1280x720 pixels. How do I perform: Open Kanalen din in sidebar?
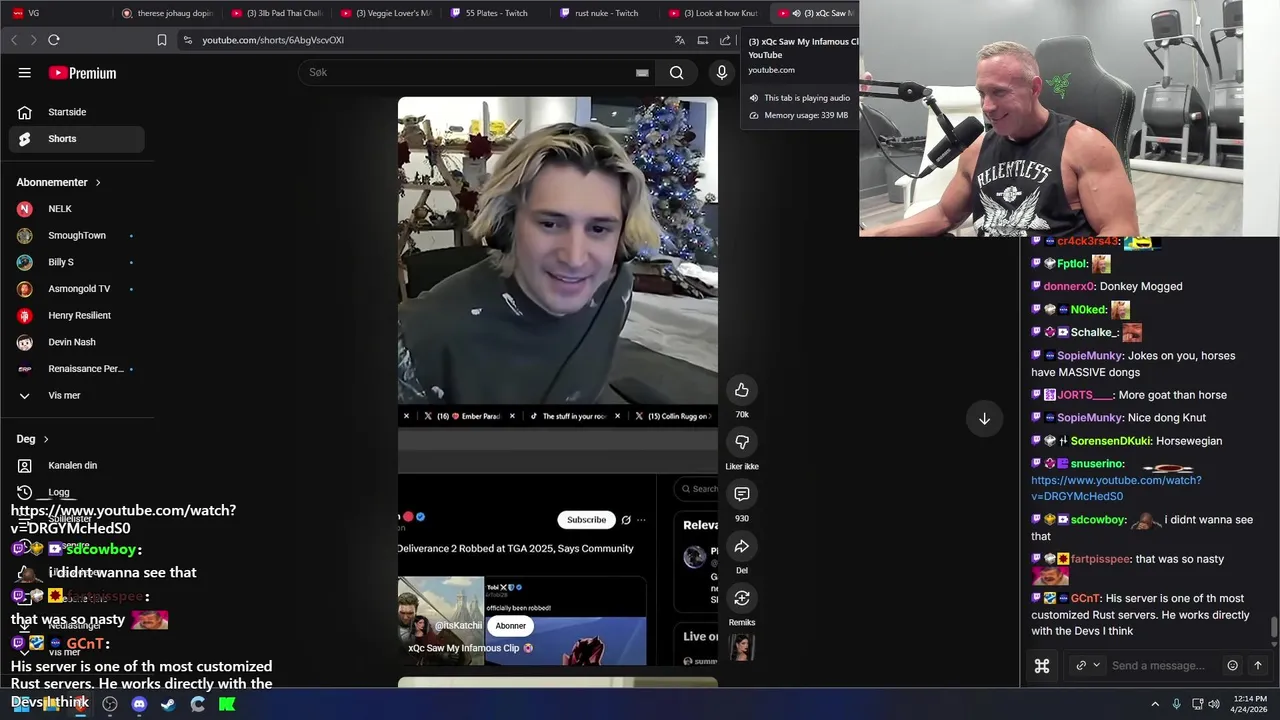[x=76, y=465]
